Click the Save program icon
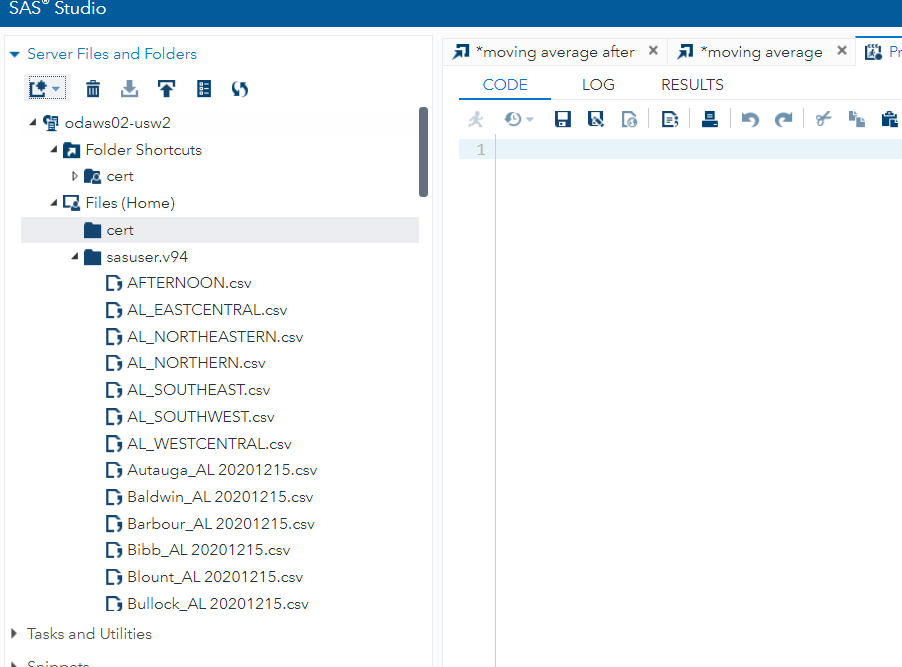902x667 pixels. (x=562, y=119)
